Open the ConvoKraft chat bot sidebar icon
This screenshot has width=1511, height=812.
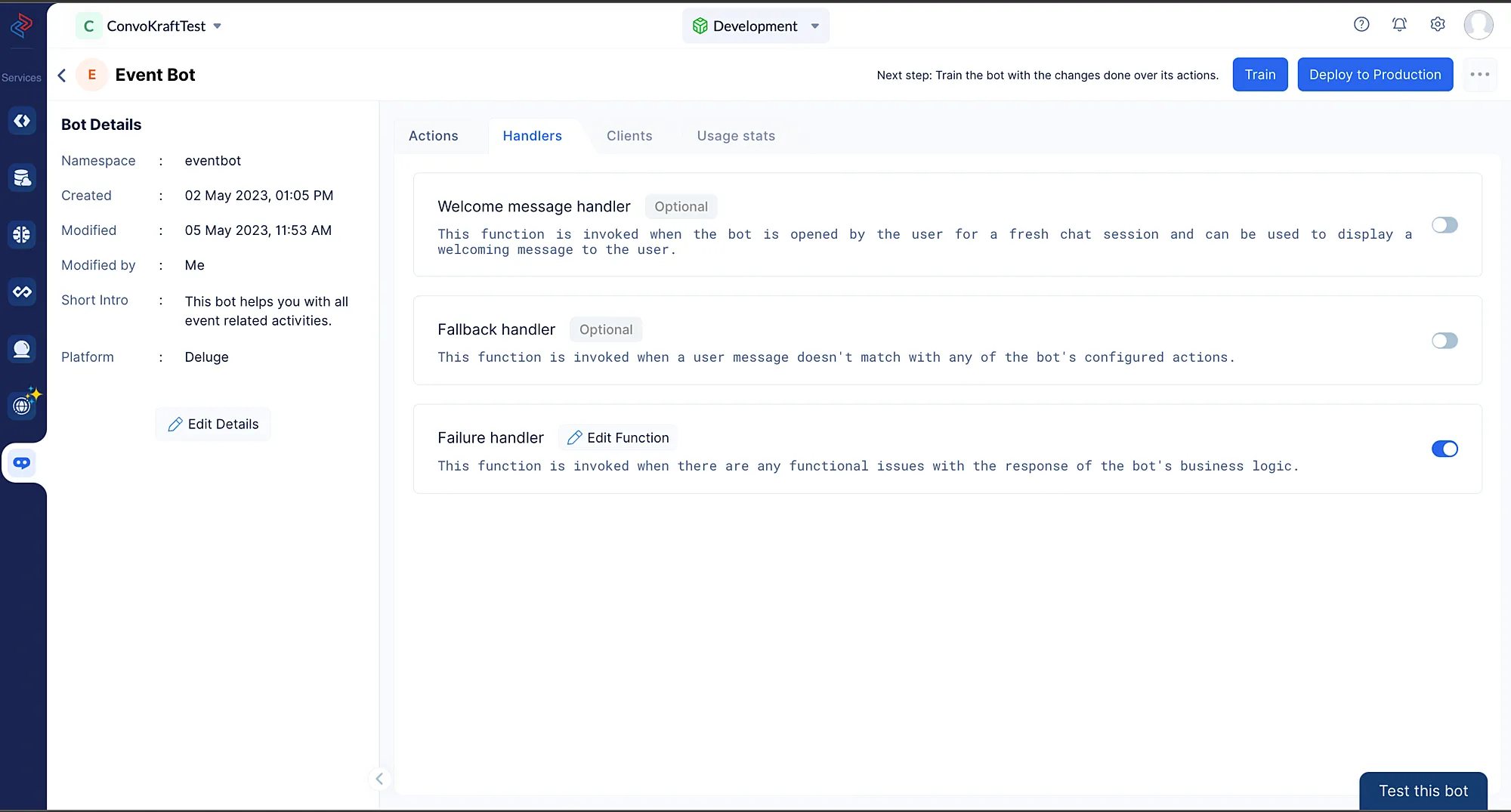[x=22, y=462]
